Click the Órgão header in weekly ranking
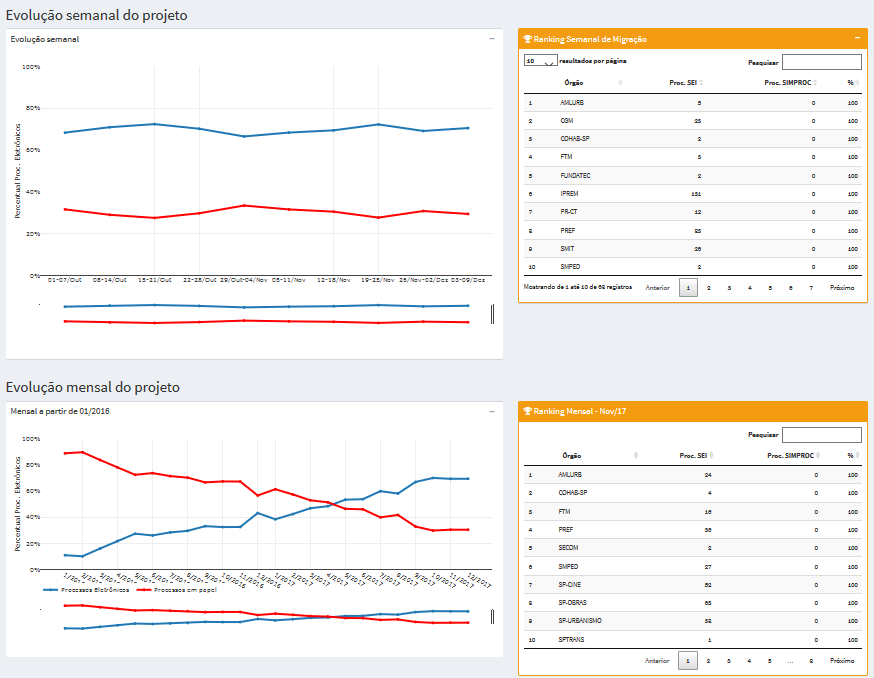Viewport: 874px width, 678px height. point(574,83)
